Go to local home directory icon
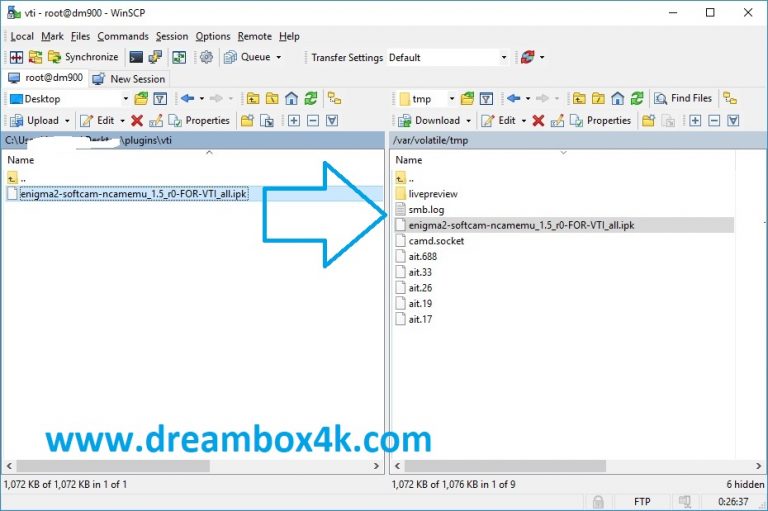 291,99
